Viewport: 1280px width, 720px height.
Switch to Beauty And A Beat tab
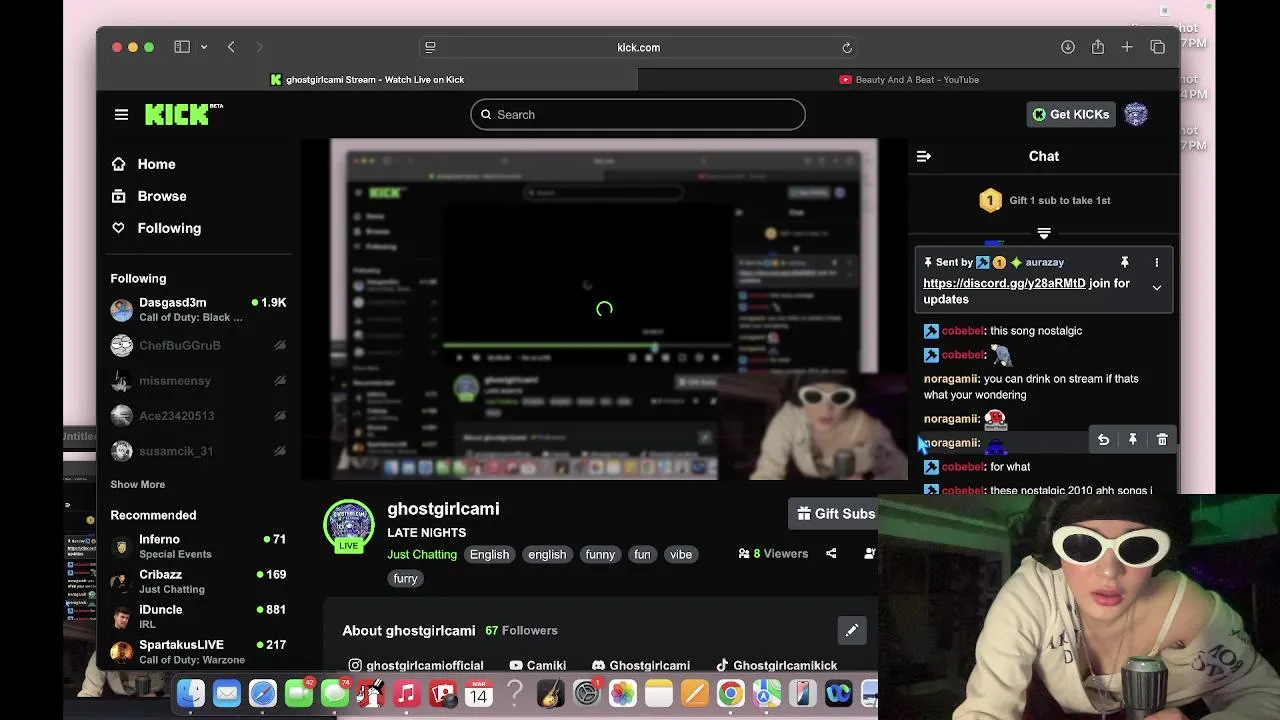pyautogui.click(x=909, y=79)
